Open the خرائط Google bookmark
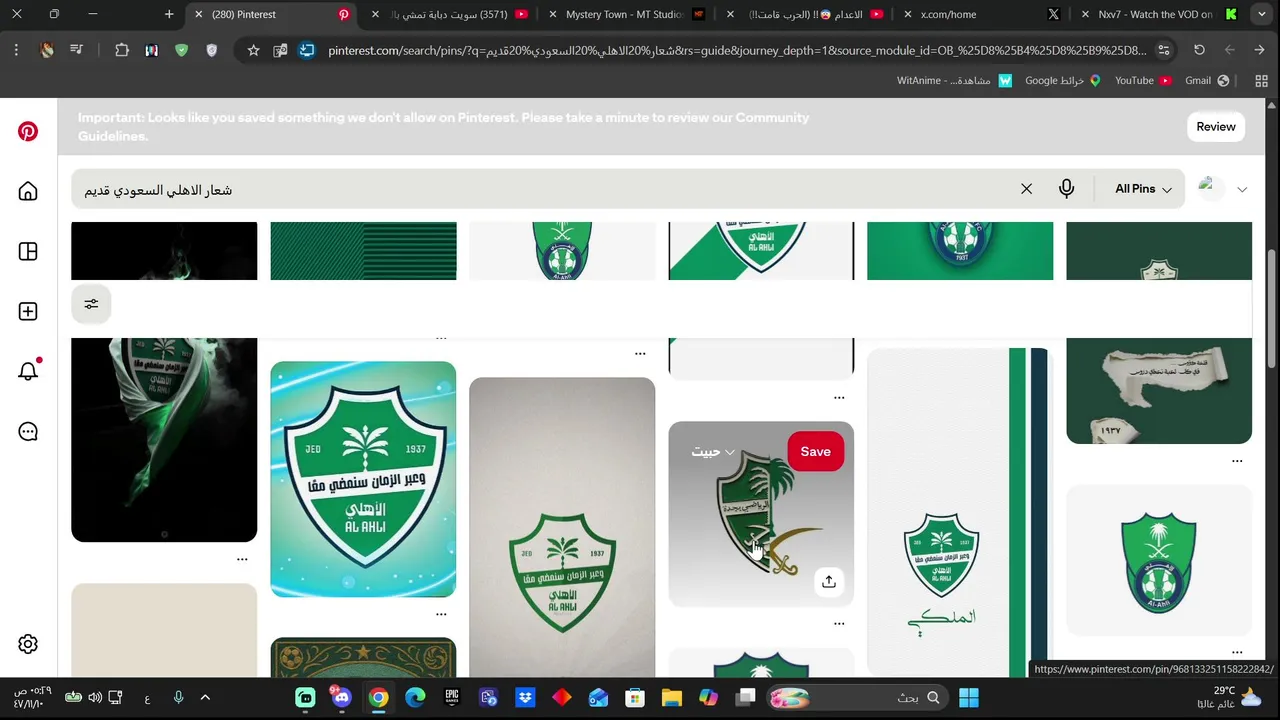This screenshot has width=1280, height=720. point(1062,80)
